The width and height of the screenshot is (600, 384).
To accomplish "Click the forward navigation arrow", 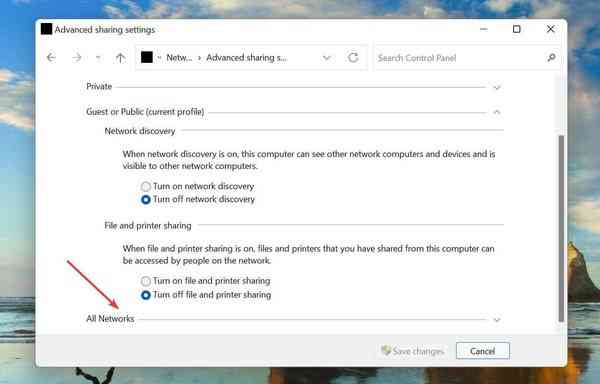I will pyautogui.click(x=77, y=58).
